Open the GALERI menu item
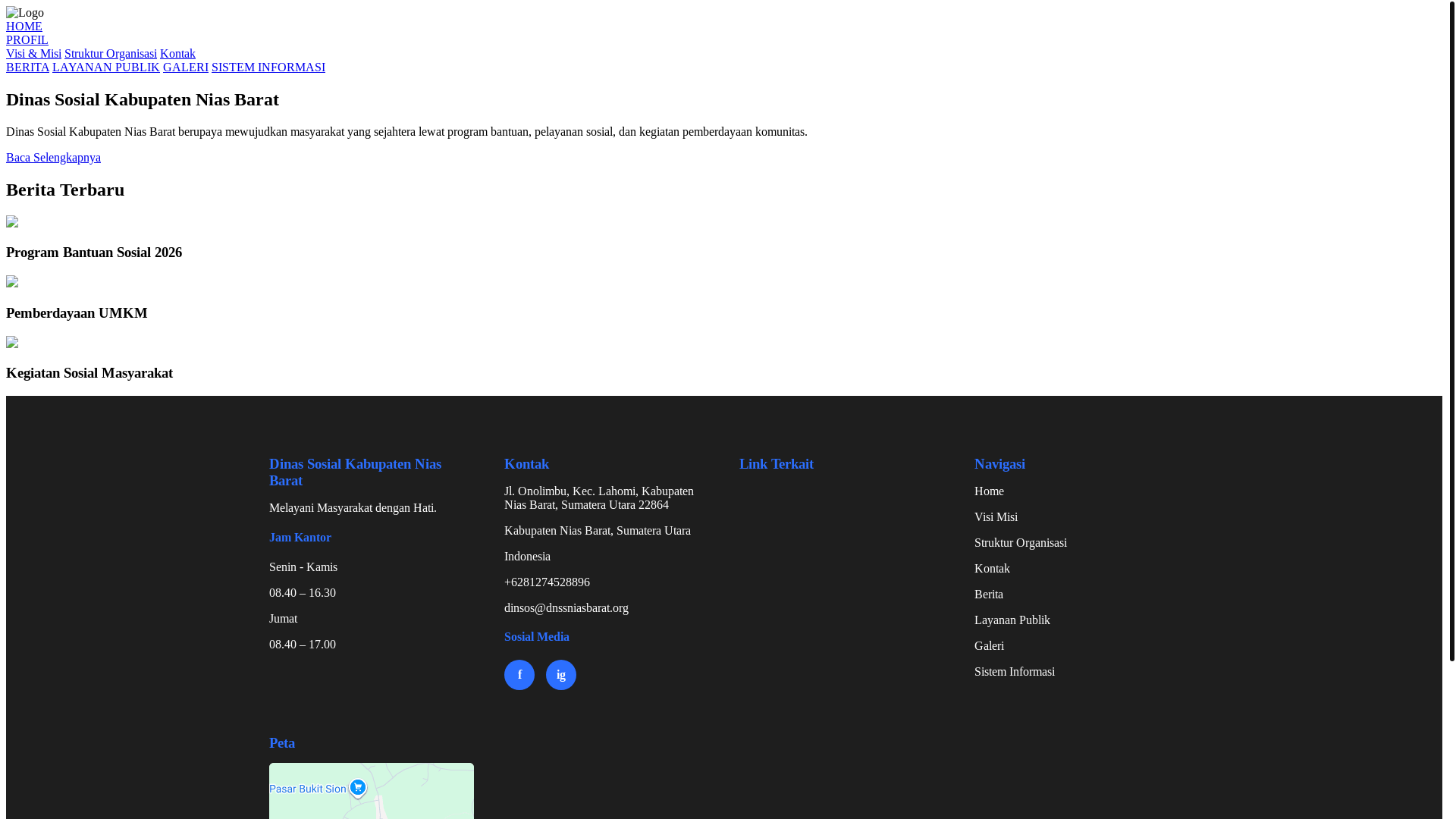 [186, 67]
